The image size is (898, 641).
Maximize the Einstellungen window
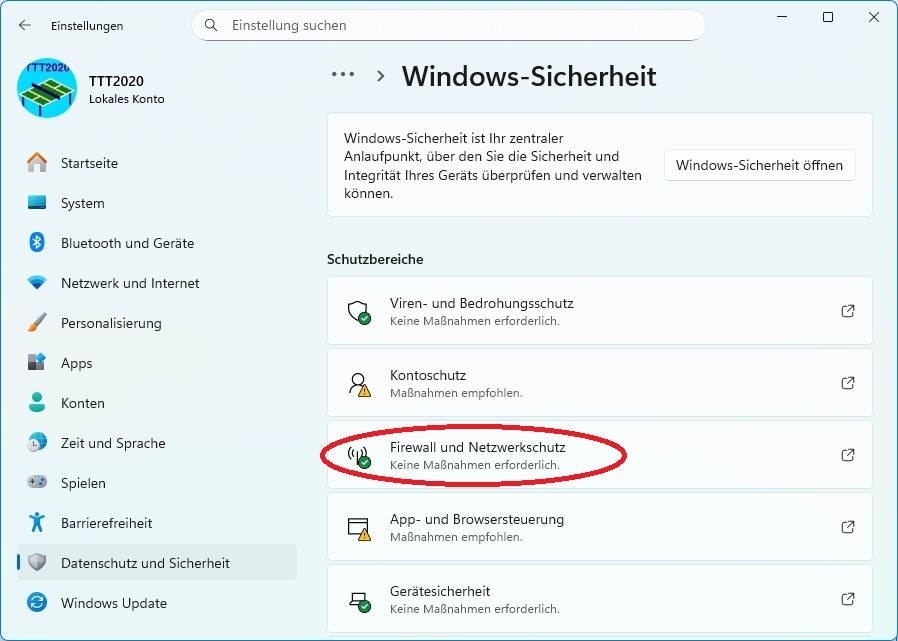(828, 17)
